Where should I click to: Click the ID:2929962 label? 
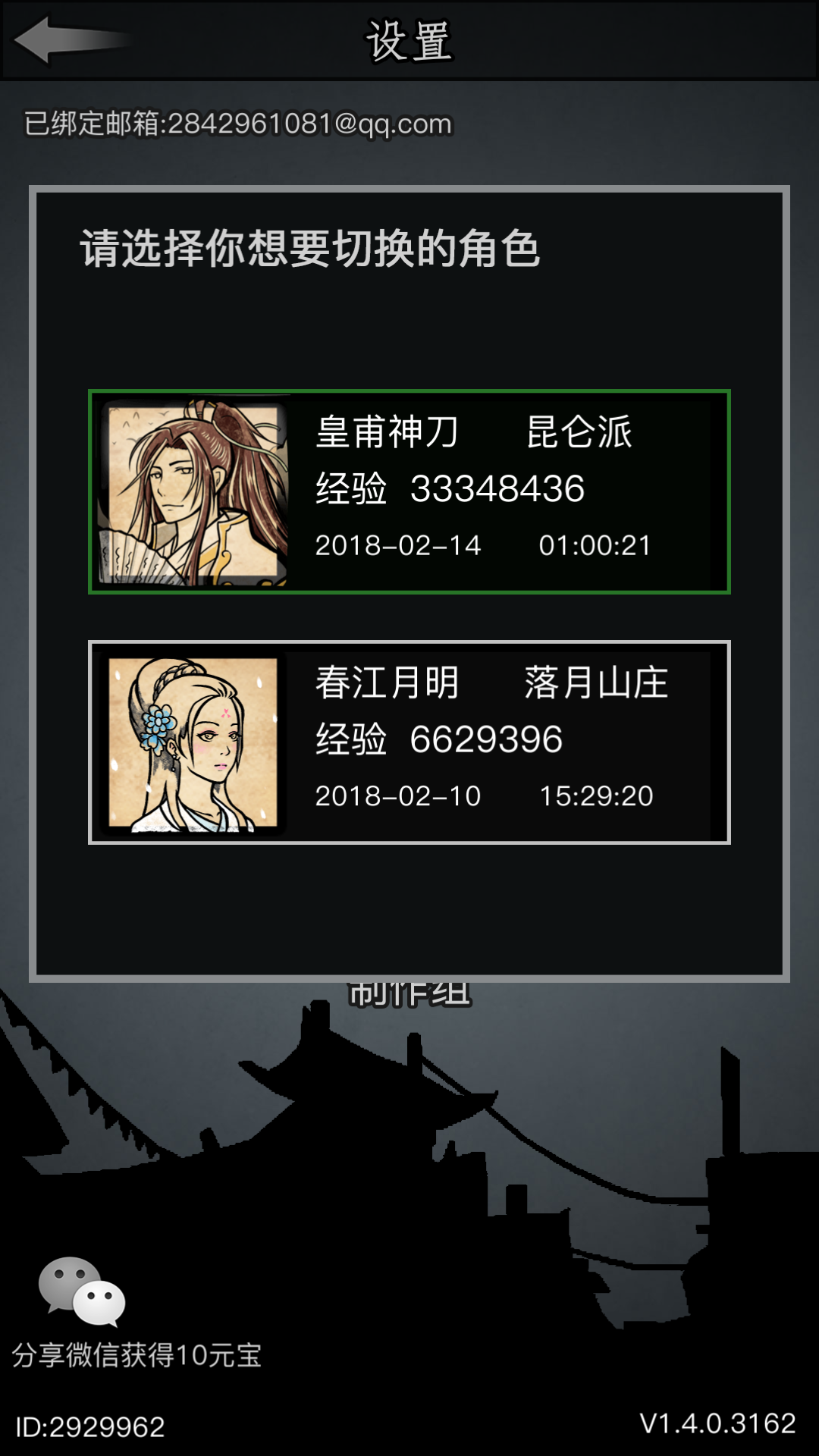(x=89, y=1427)
